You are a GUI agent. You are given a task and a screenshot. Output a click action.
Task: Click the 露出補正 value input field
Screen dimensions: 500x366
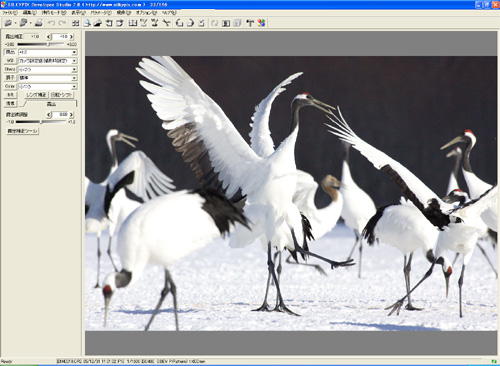[60, 36]
